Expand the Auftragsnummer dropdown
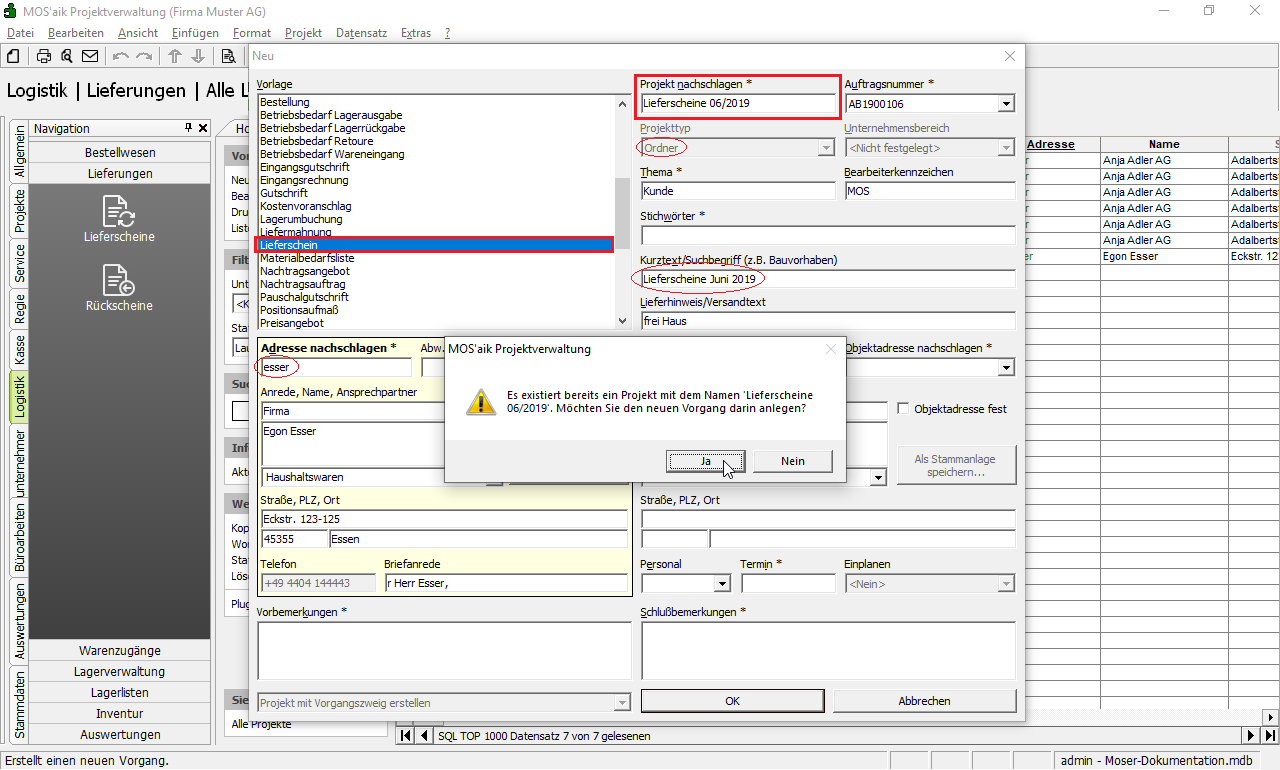This screenshot has height=770, width=1280. click(x=1006, y=104)
